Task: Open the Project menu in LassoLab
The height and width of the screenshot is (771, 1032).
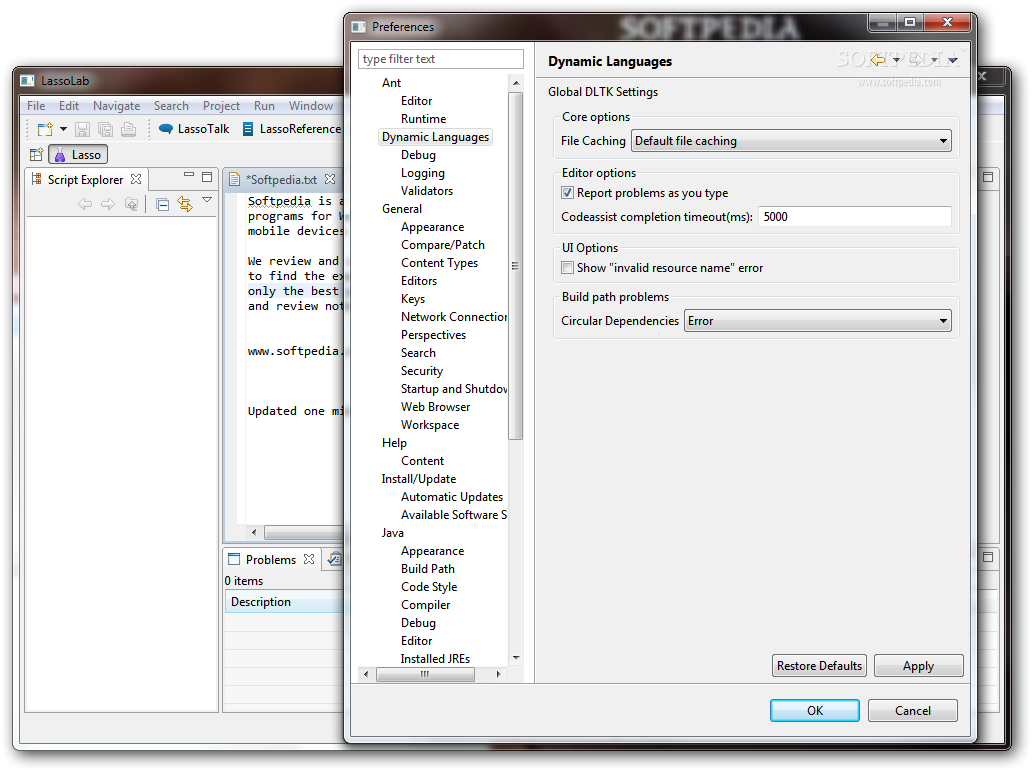Action: click(221, 105)
